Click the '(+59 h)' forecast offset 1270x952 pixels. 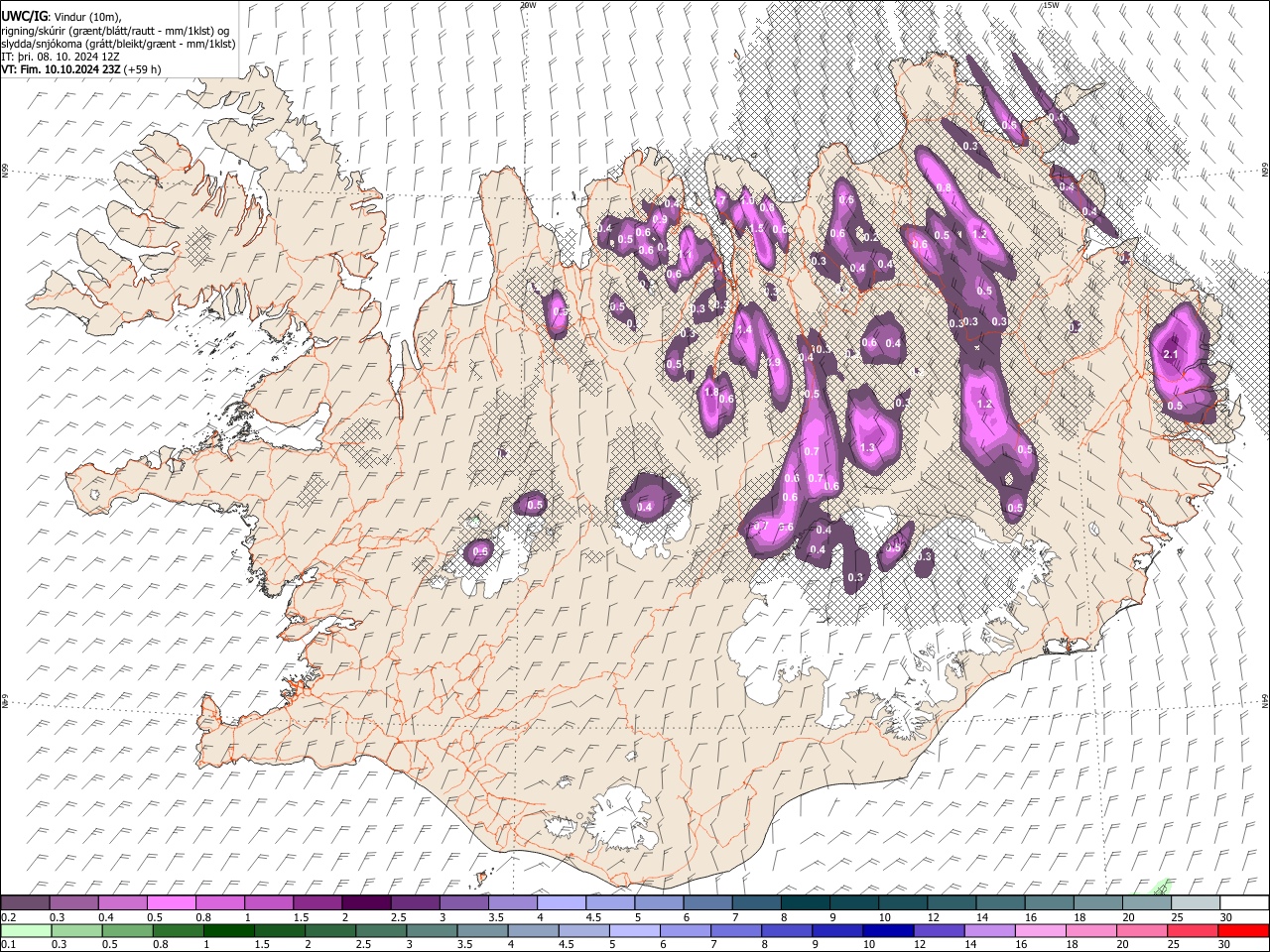143,69
